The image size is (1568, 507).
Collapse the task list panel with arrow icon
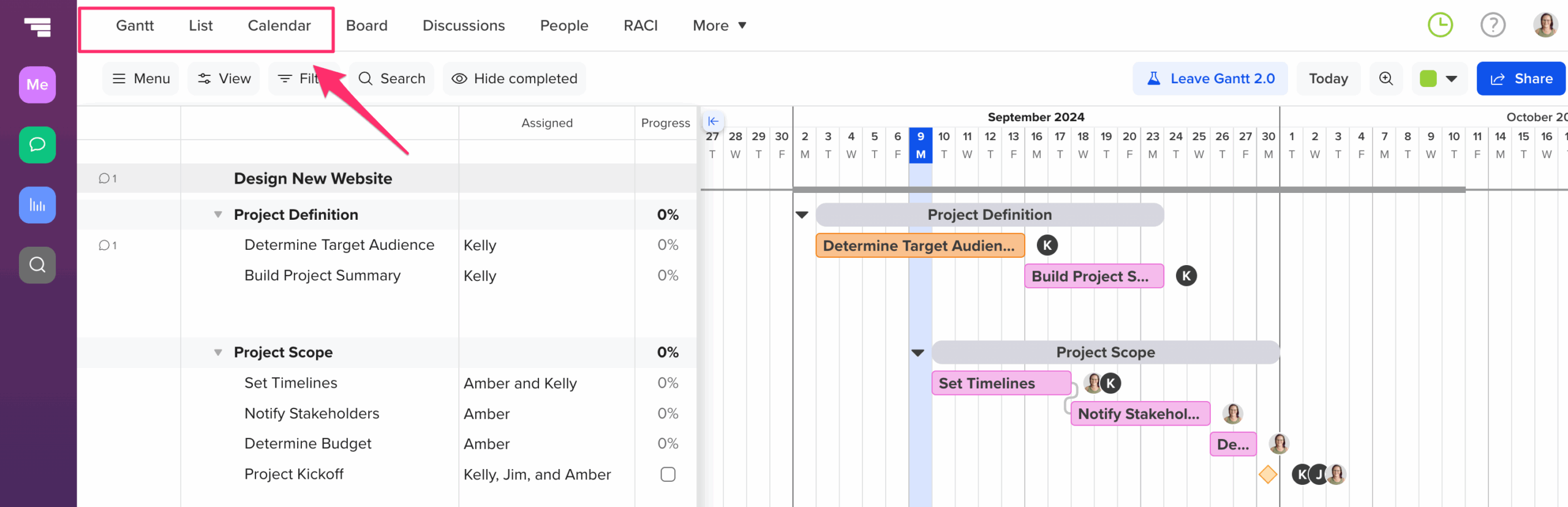tap(713, 121)
